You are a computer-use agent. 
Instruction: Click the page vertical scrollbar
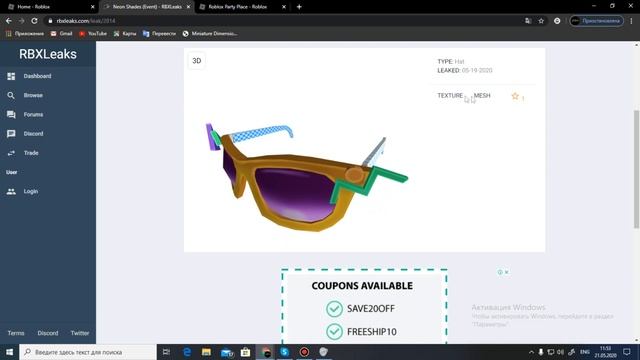click(x=636, y=169)
